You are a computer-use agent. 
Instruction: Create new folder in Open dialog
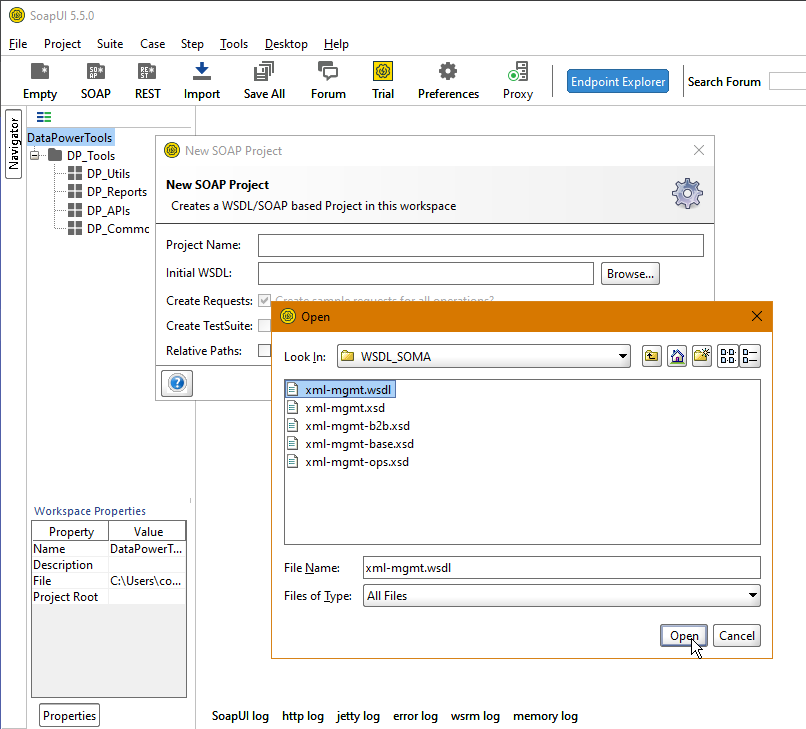(703, 356)
